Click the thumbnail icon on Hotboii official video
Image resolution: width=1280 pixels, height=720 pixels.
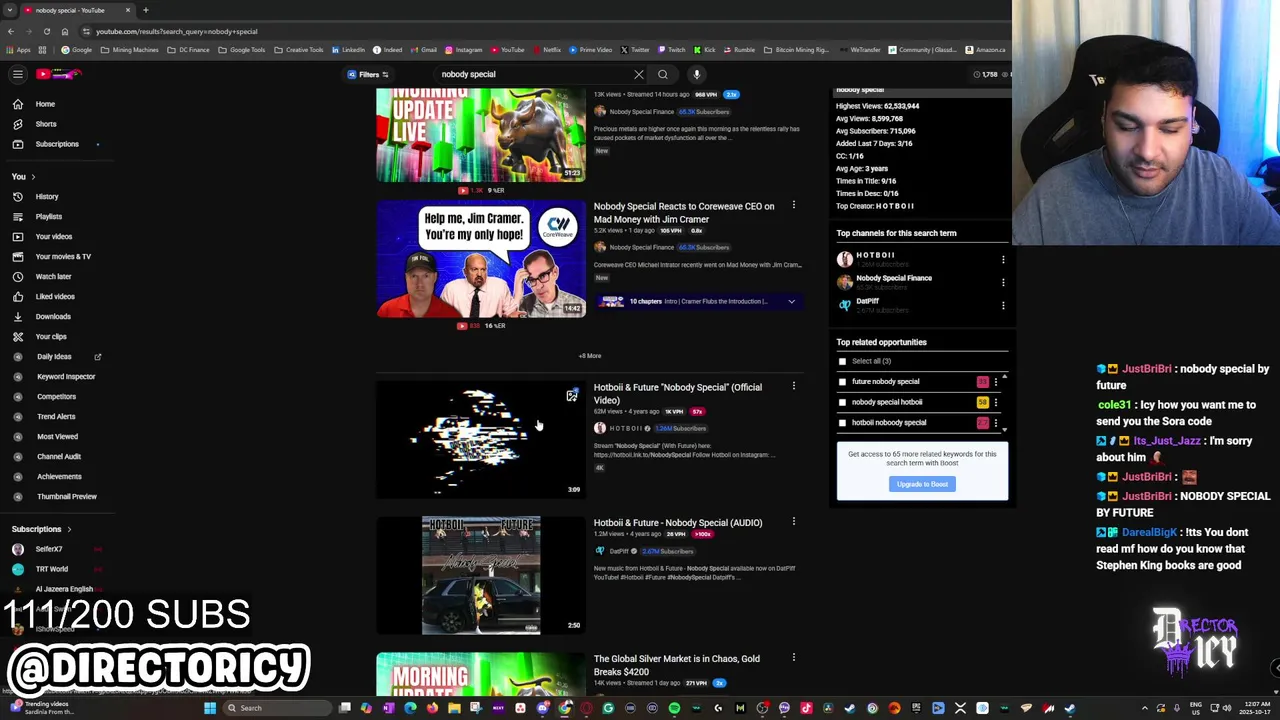[571, 396]
